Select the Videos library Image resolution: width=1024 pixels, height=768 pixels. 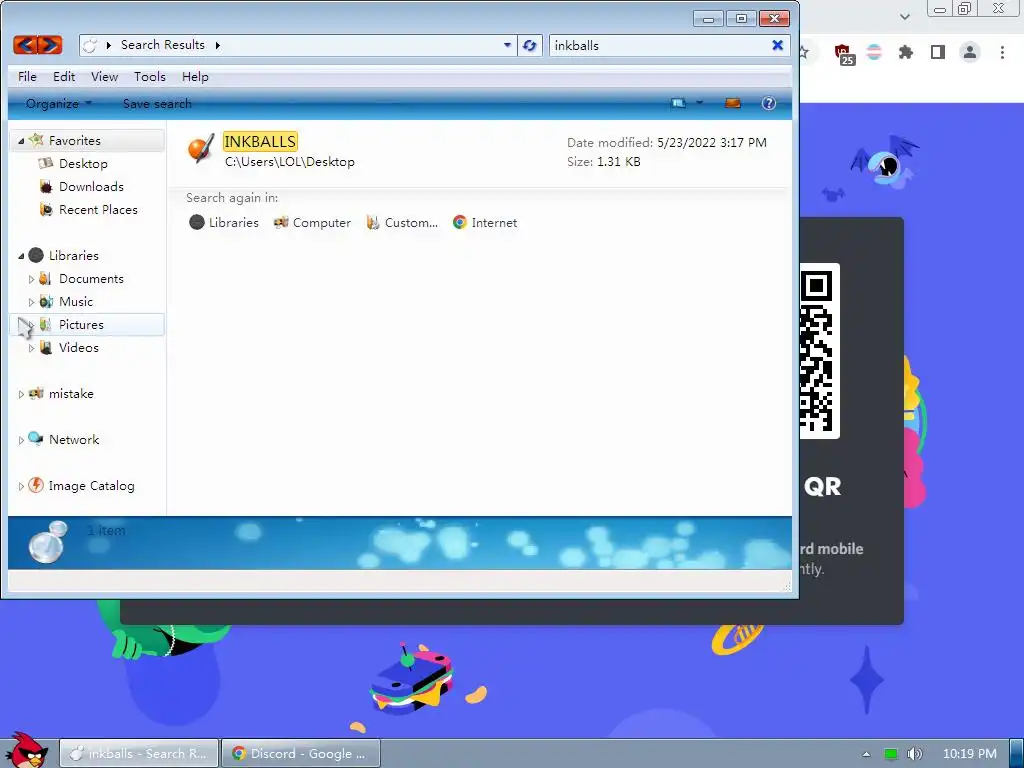pyautogui.click(x=78, y=347)
